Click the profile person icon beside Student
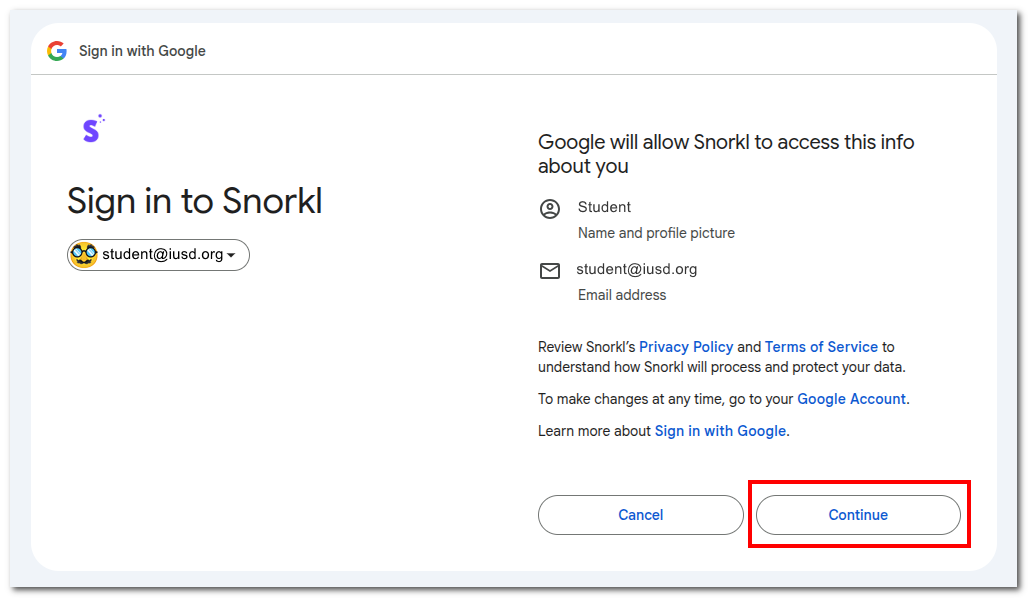The width and height of the screenshot is (1028, 598). 549,209
